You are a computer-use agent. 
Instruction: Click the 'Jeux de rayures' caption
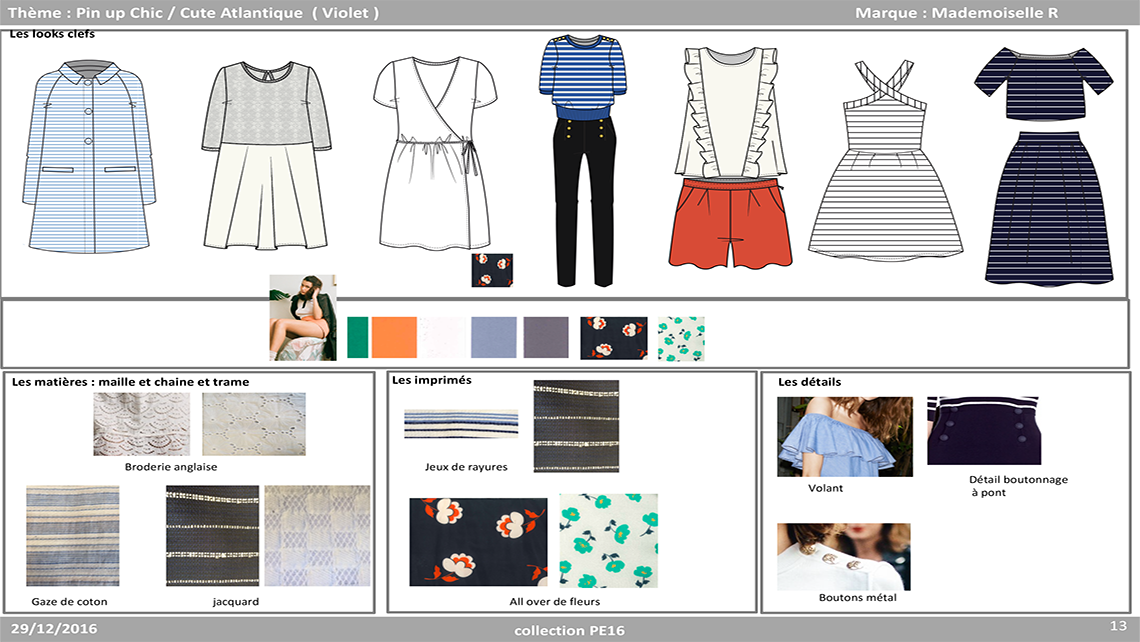pyautogui.click(x=466, y=467)
